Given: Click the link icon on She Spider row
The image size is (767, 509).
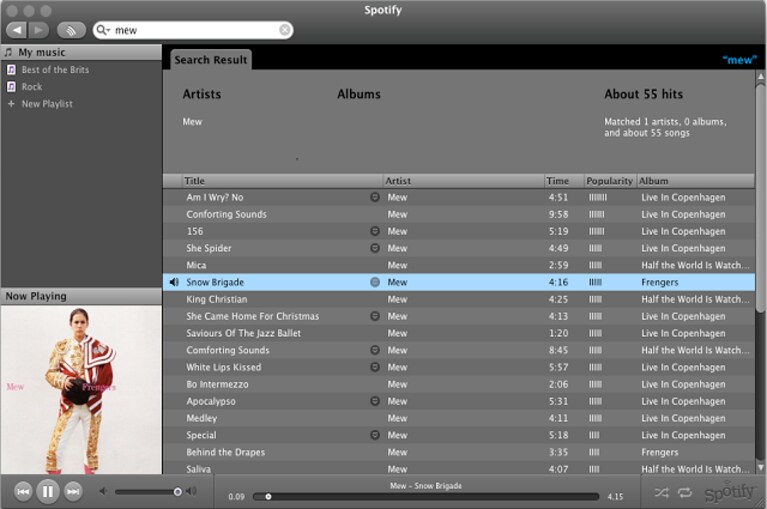Looking at the screenshot, I should [x=375, y=248].
